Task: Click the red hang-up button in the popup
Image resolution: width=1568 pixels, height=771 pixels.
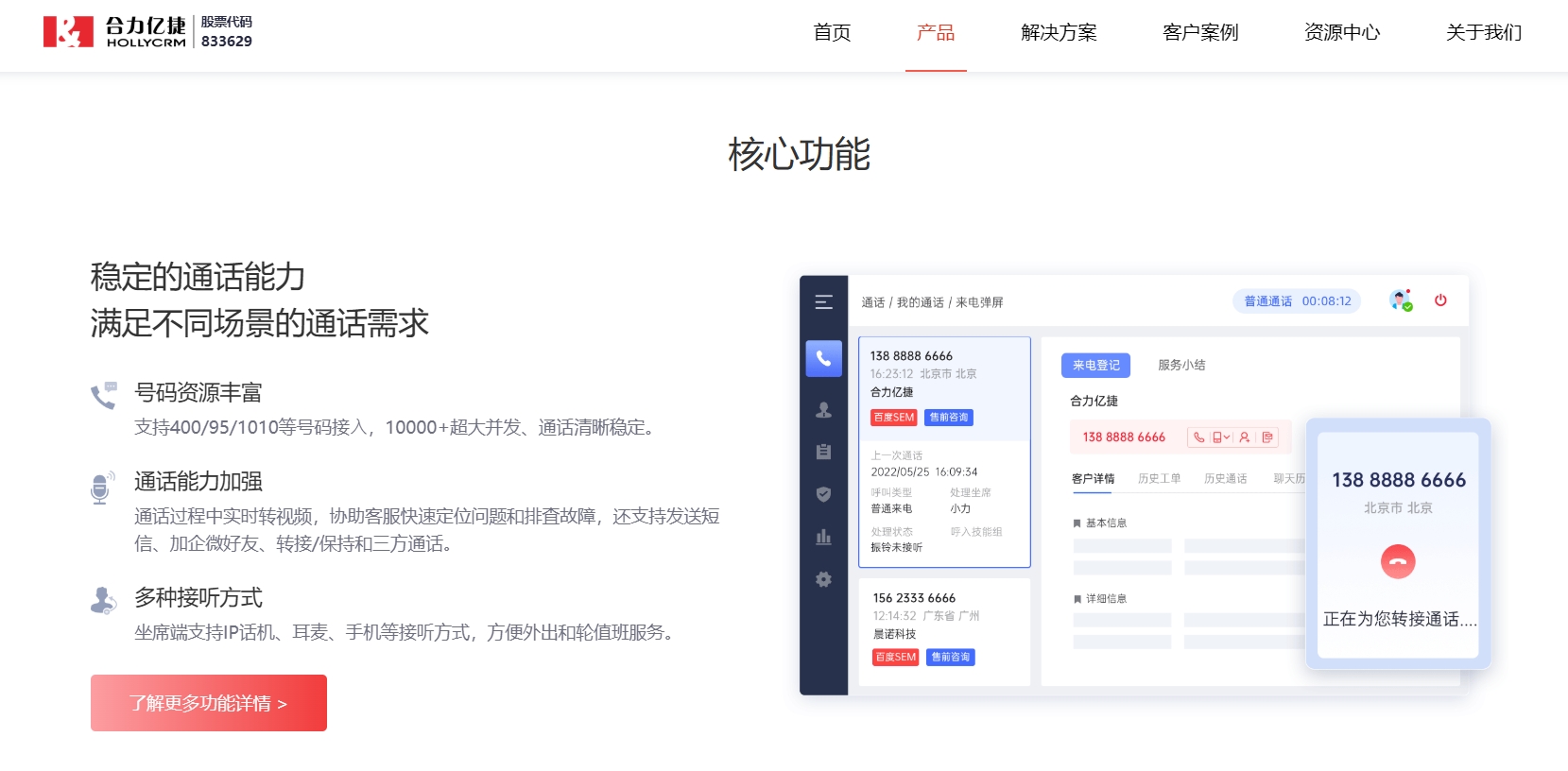Action: tap(1398, 562)
